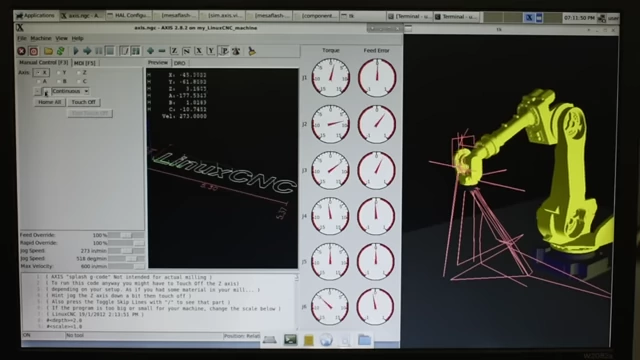
Task: Step through program with the step icon
Action: (x=87, y=51)
